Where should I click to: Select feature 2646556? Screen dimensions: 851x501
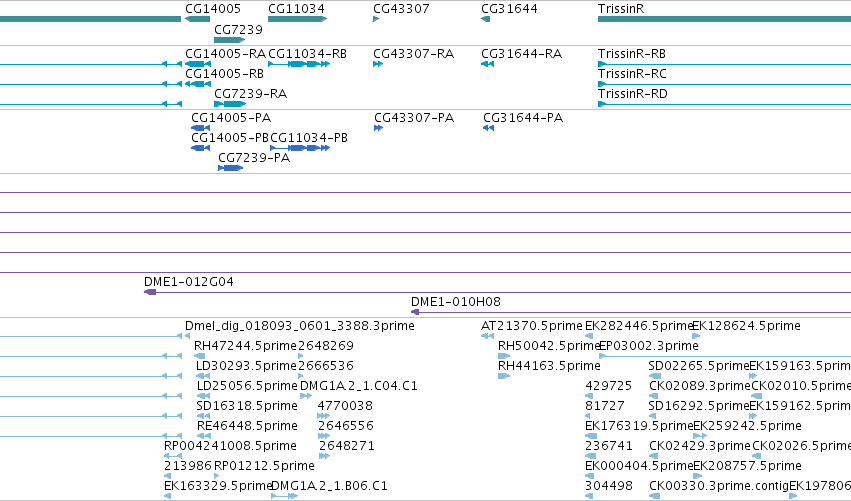coord(345,426)
